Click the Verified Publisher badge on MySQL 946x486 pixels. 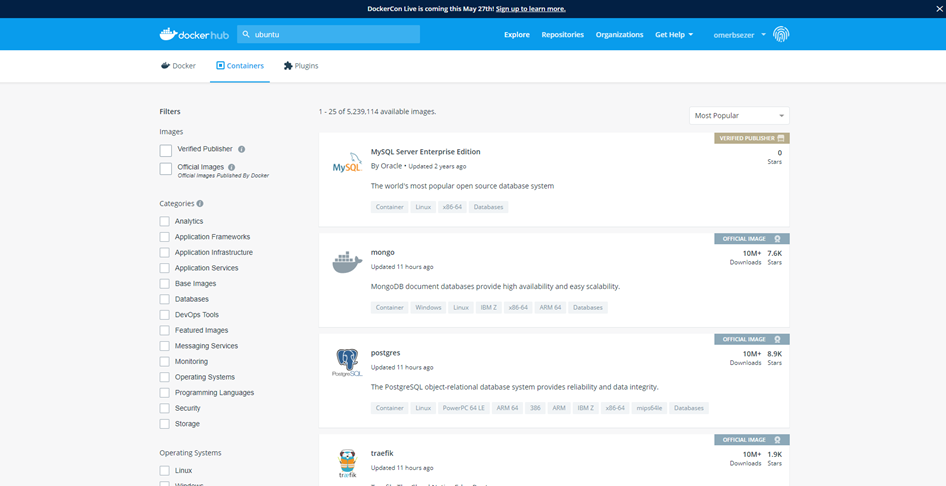coord(752,138)
